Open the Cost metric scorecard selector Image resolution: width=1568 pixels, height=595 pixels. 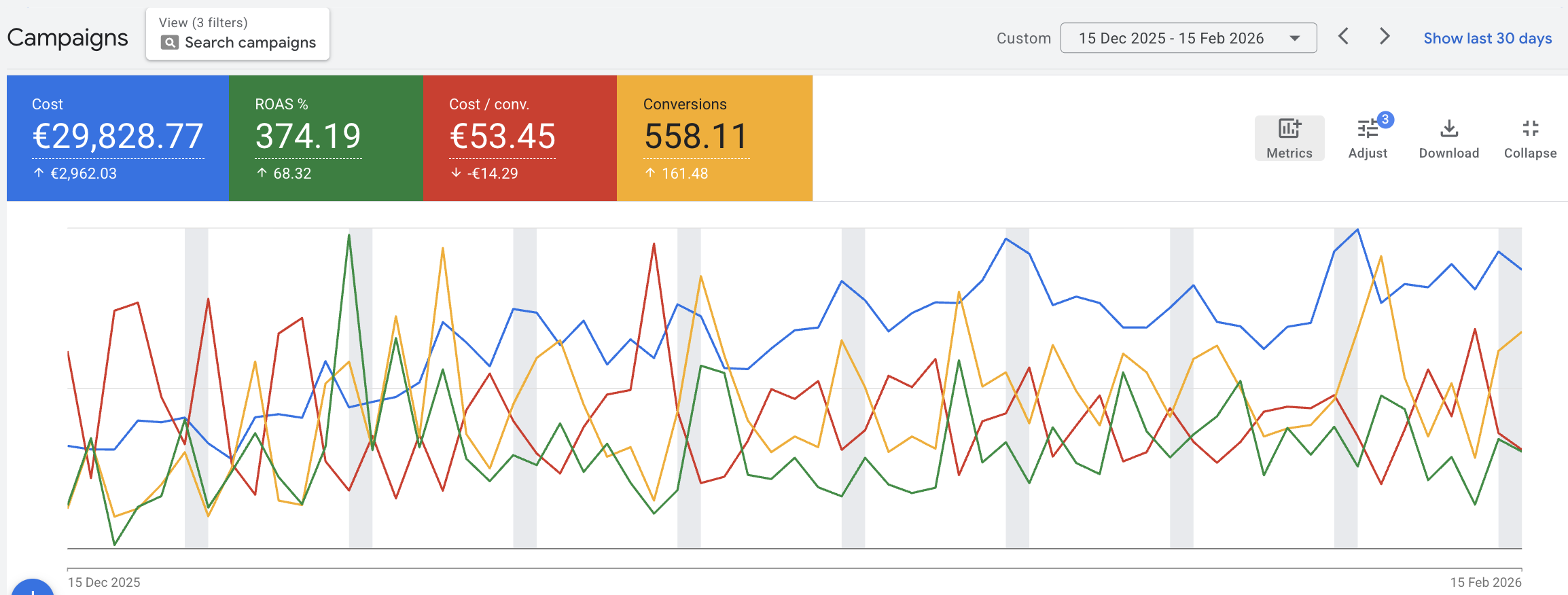pyautogui.click(x=118, y=137)
